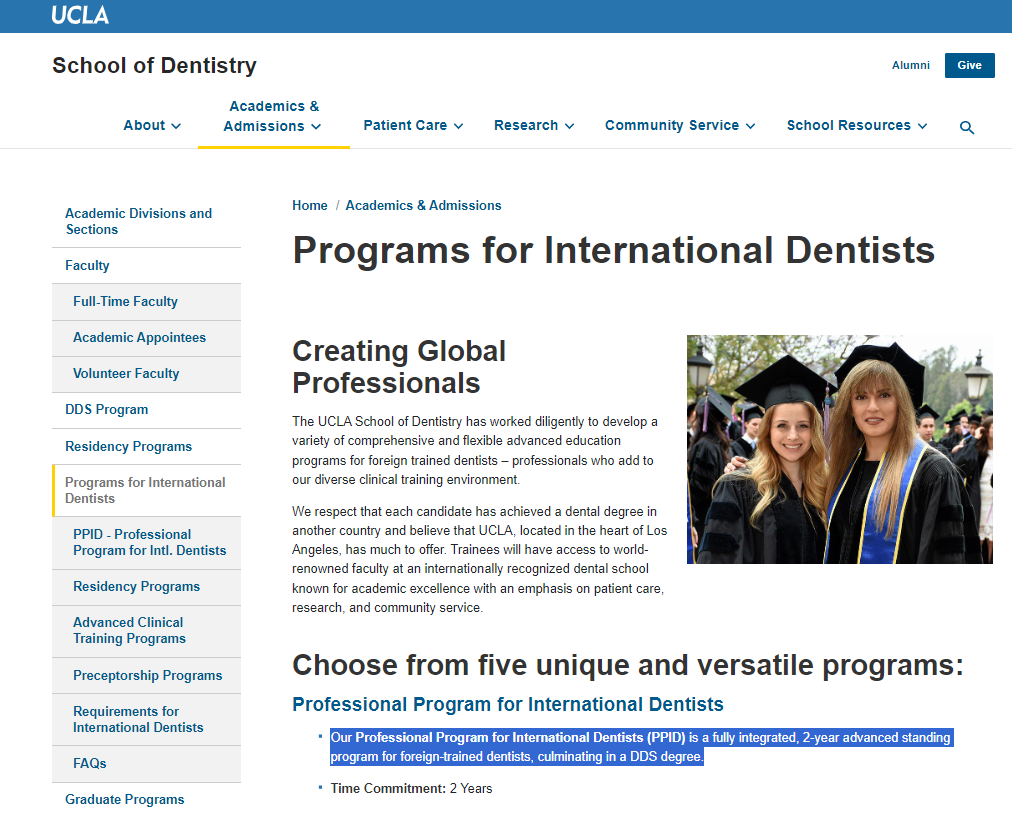
Task: Open Professional Program for International Dentists heading
Action: [x=507, y=704]
